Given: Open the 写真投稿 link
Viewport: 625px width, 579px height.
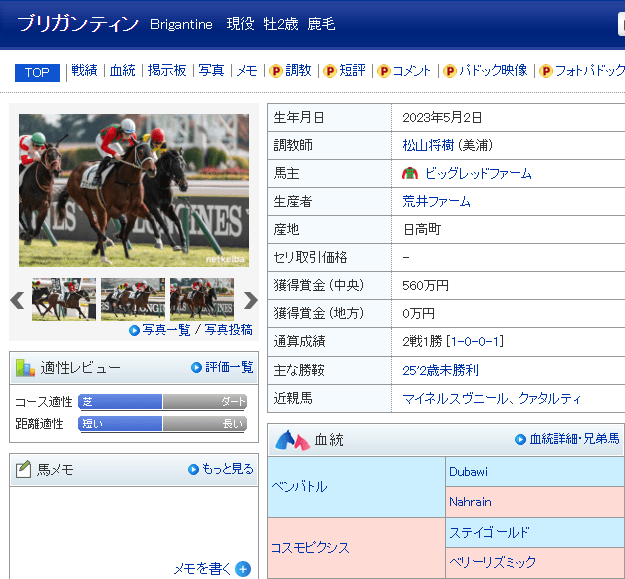Looking at the screenshot, I should pyautogui.click(x=228, y=330).
